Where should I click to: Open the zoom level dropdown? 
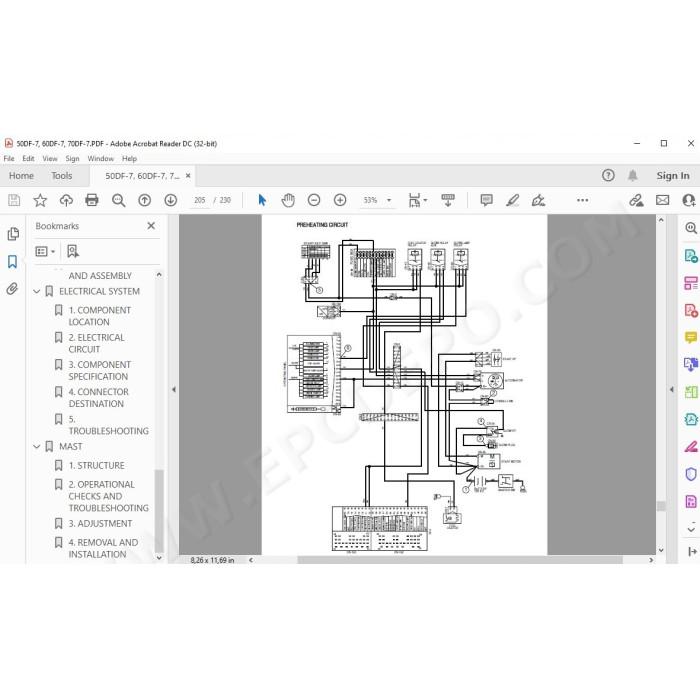click(389, 200)
